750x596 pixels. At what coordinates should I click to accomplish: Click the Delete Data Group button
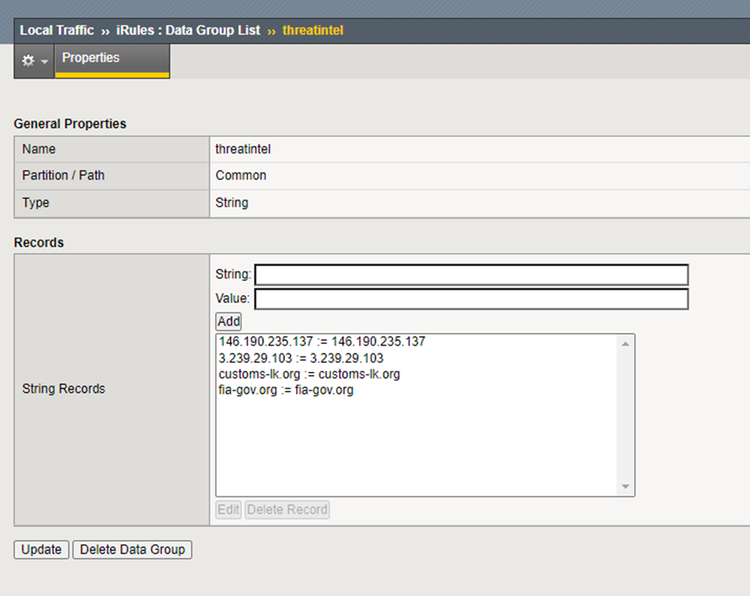132,550
